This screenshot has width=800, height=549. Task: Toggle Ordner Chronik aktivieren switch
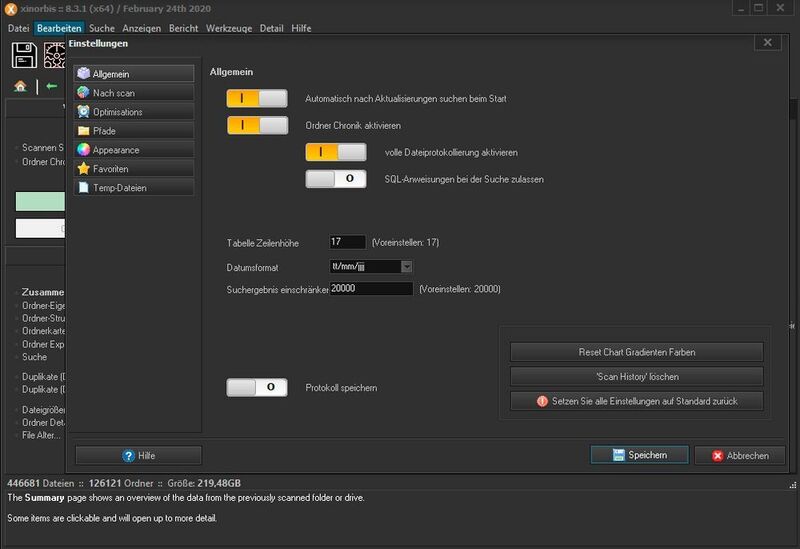pos(257,126)
